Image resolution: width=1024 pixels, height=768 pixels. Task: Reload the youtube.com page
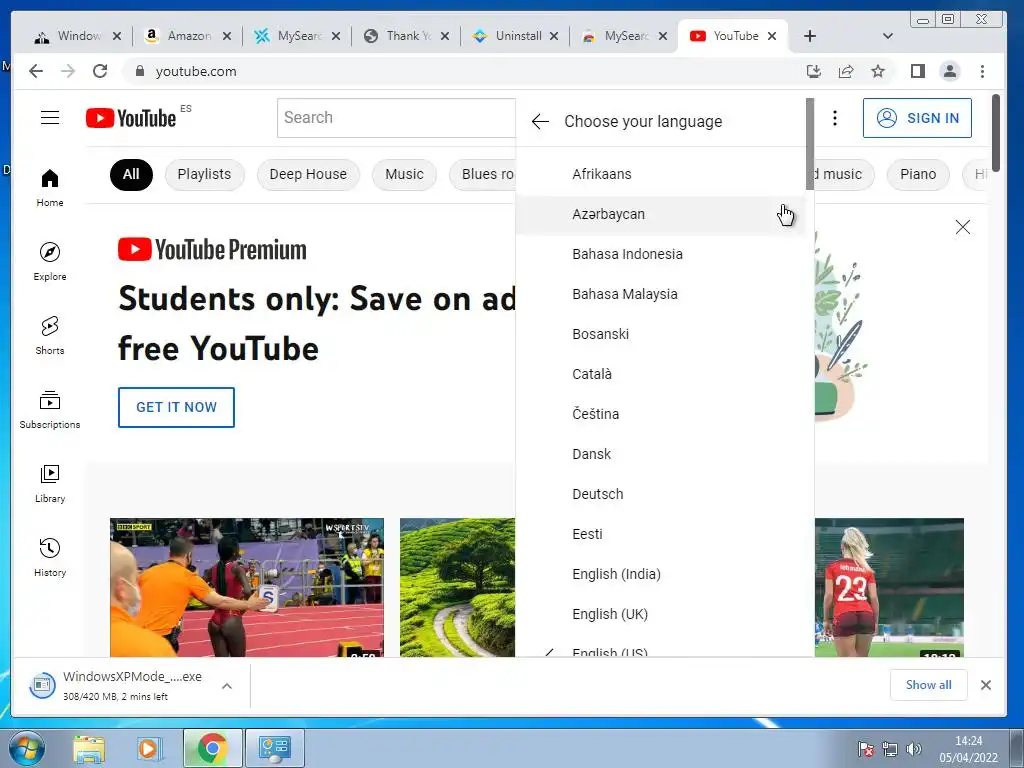100,71
